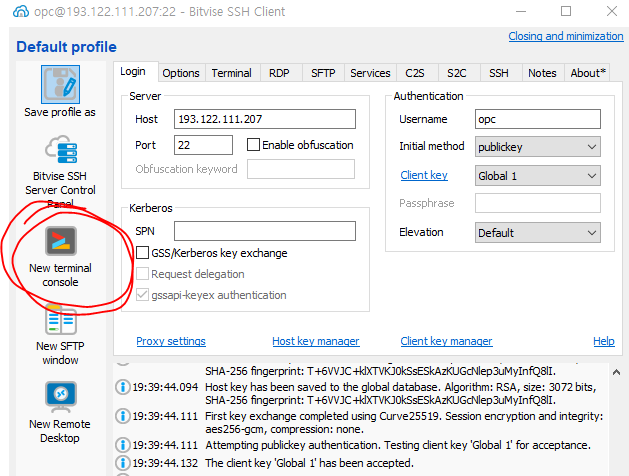Click the Help link

(604, 341)
